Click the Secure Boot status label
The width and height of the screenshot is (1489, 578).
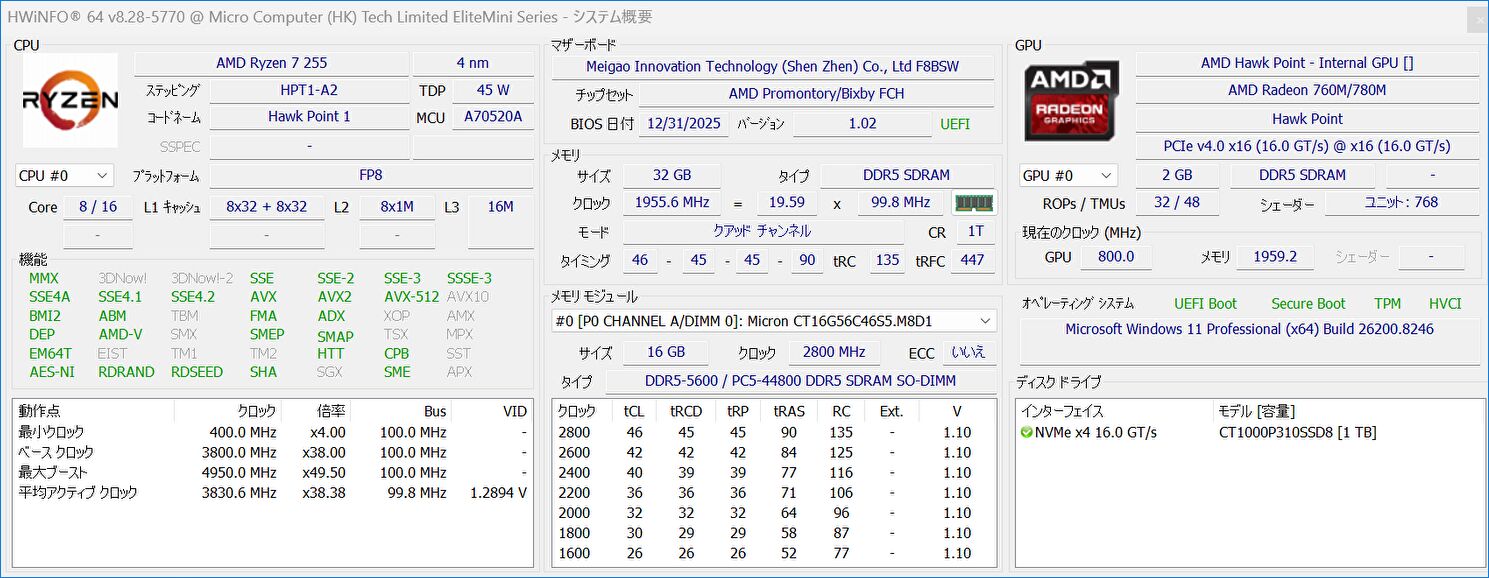coord(1307,304)
